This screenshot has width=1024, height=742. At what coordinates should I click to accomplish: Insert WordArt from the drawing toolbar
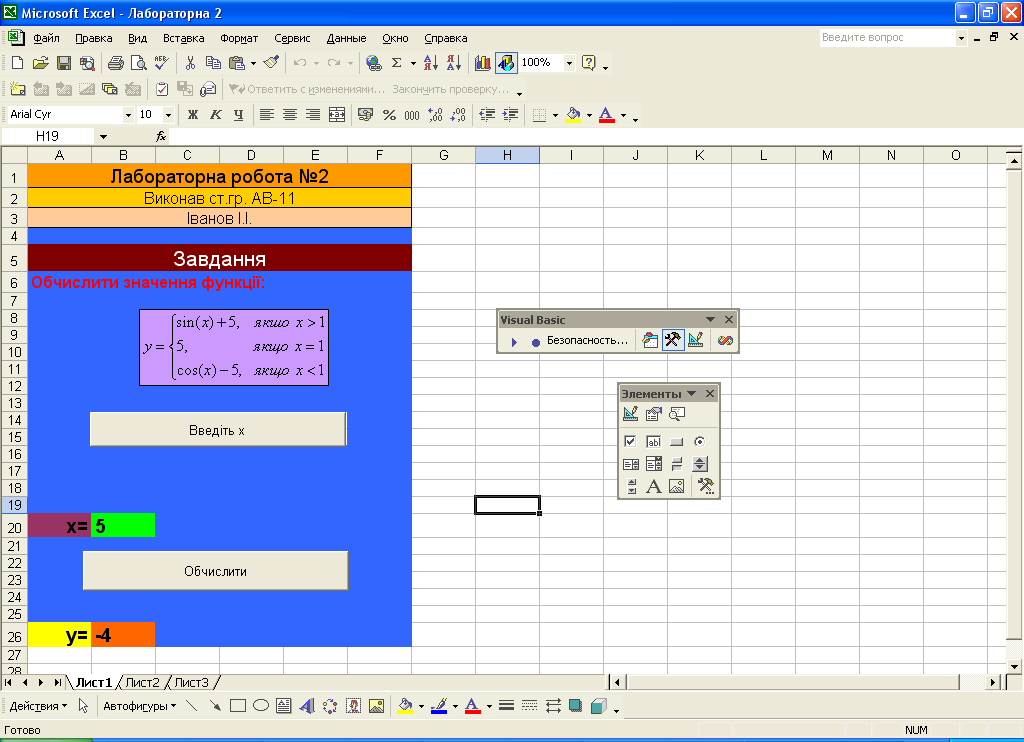pyautogui.click(x=307, y=705)
